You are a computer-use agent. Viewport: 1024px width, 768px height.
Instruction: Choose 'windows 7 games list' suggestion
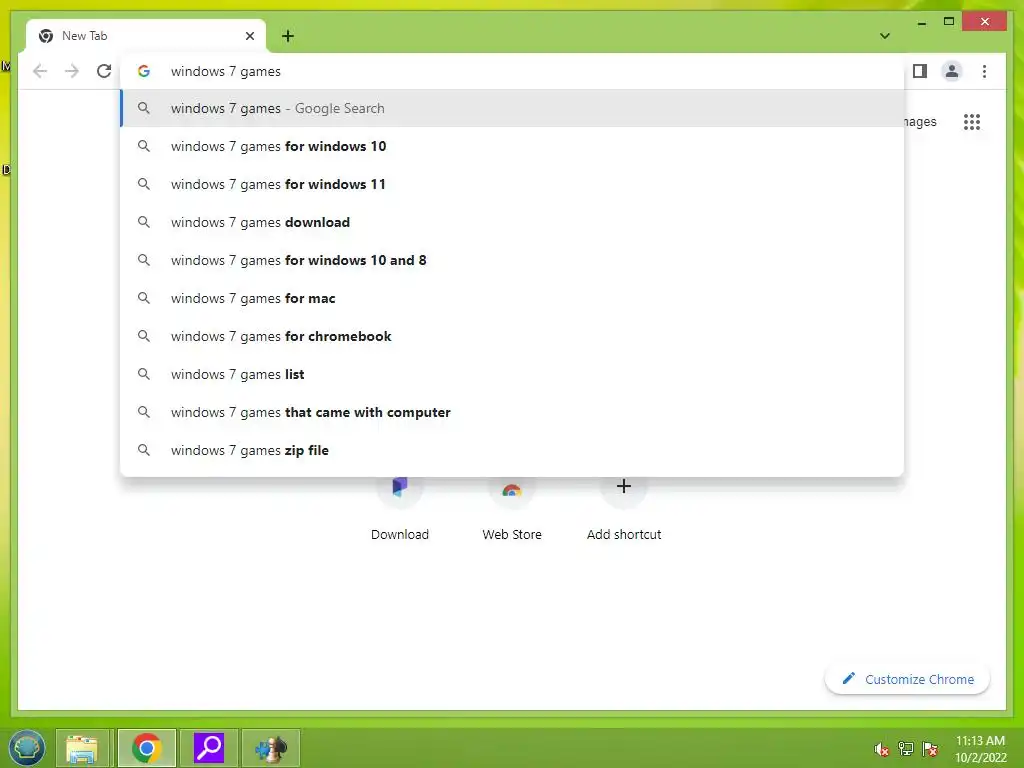(513, 374)
